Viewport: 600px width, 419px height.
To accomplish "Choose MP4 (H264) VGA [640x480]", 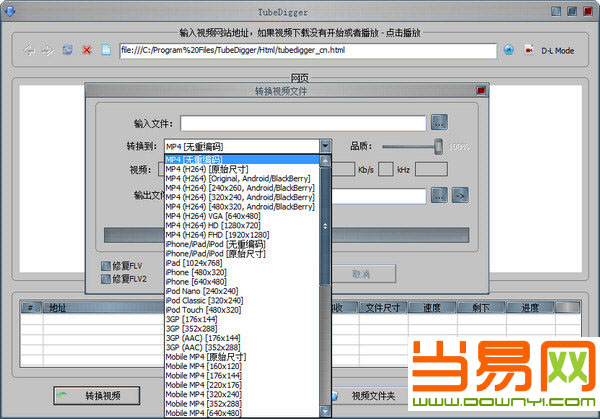I will [242, 216].
